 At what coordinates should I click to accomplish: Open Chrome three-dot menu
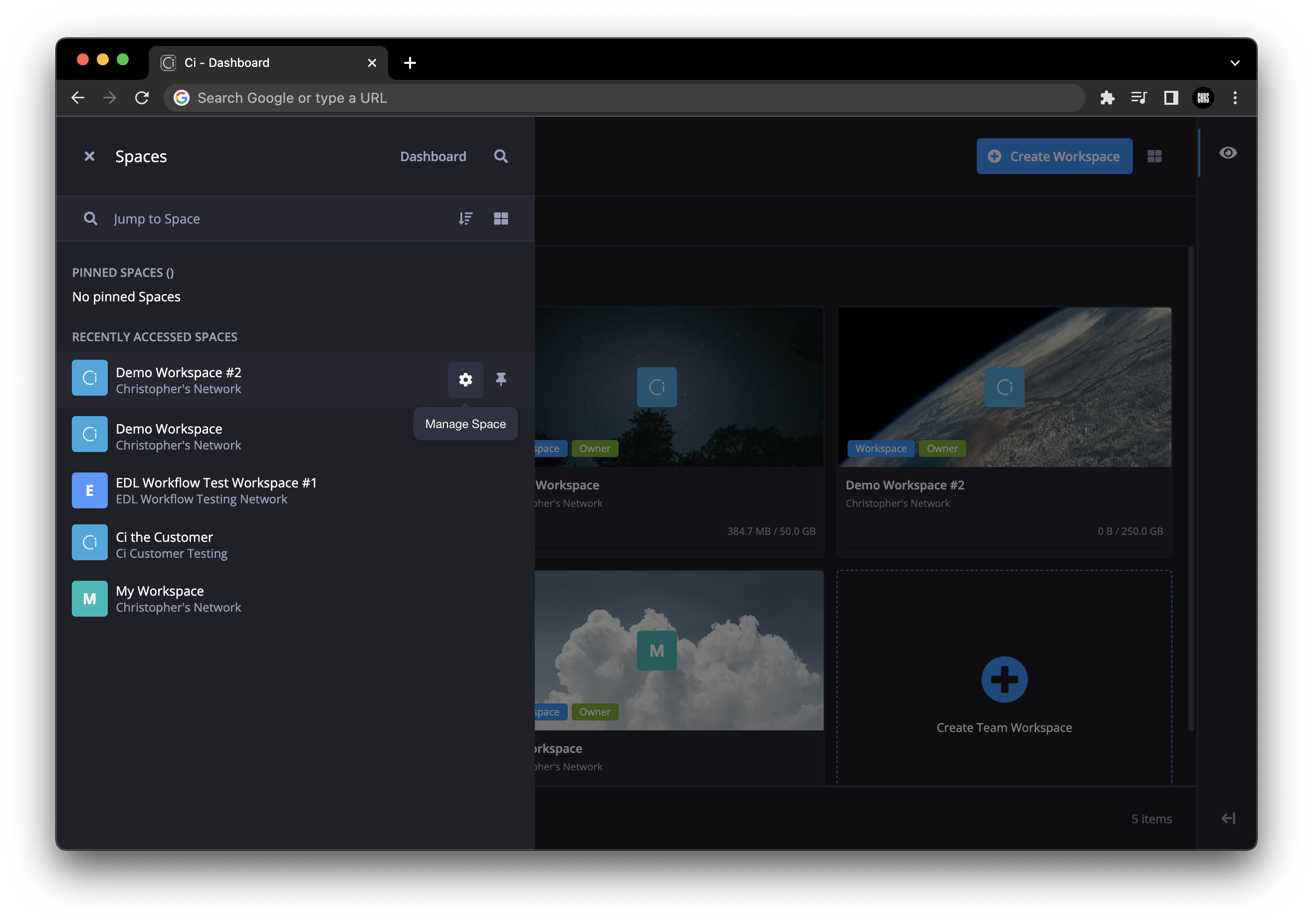[1235, 98]
